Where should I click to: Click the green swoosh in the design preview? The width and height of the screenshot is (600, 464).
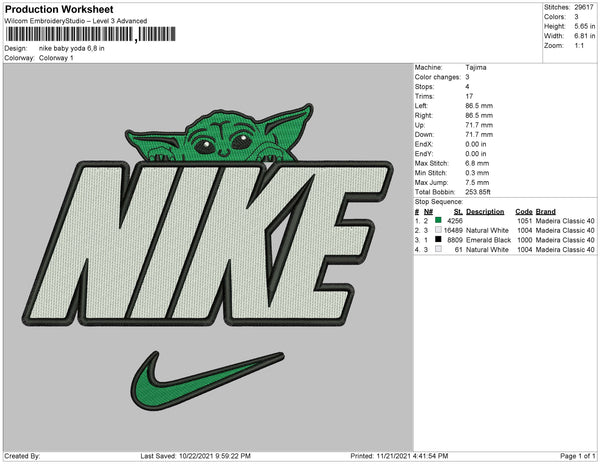[x=207, y=381]
